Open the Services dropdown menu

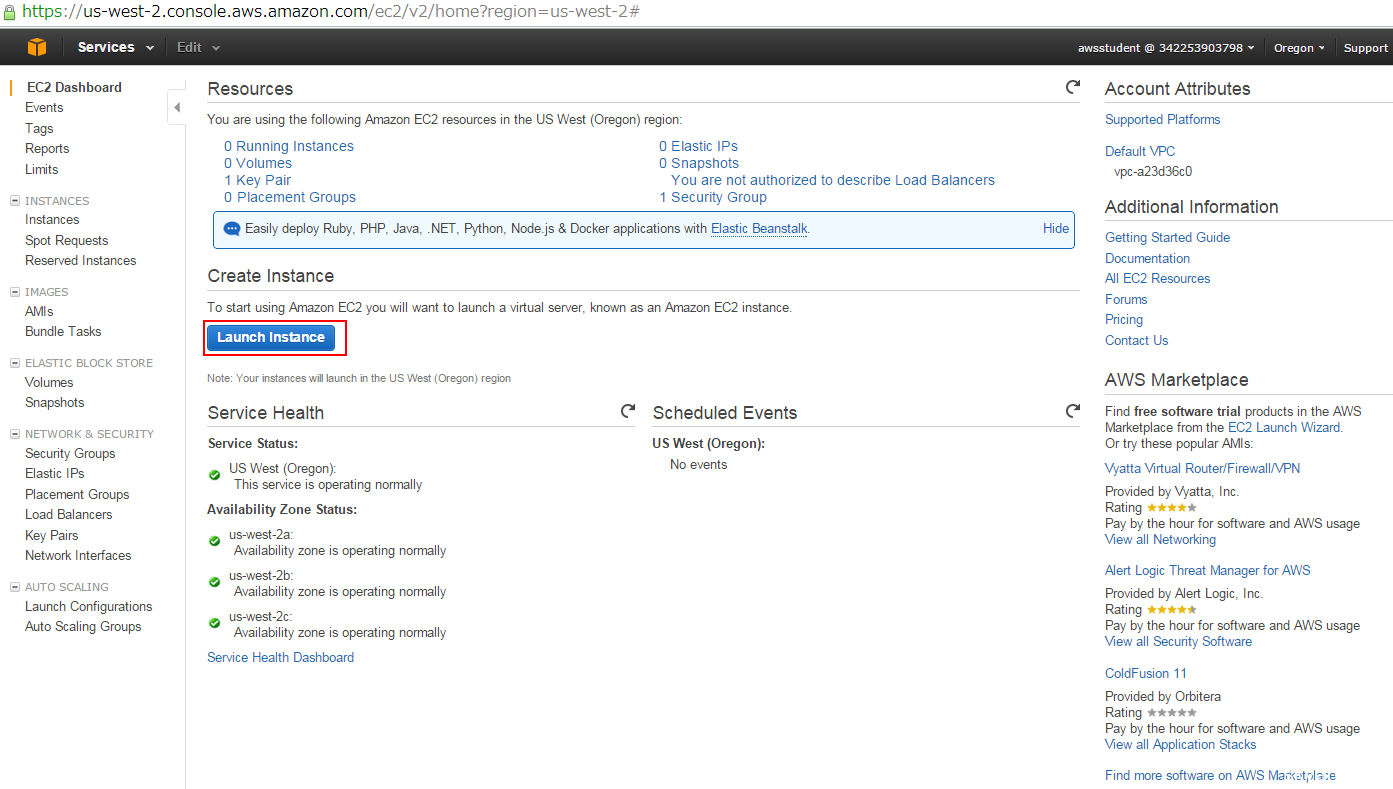click(x=115, y=47)
